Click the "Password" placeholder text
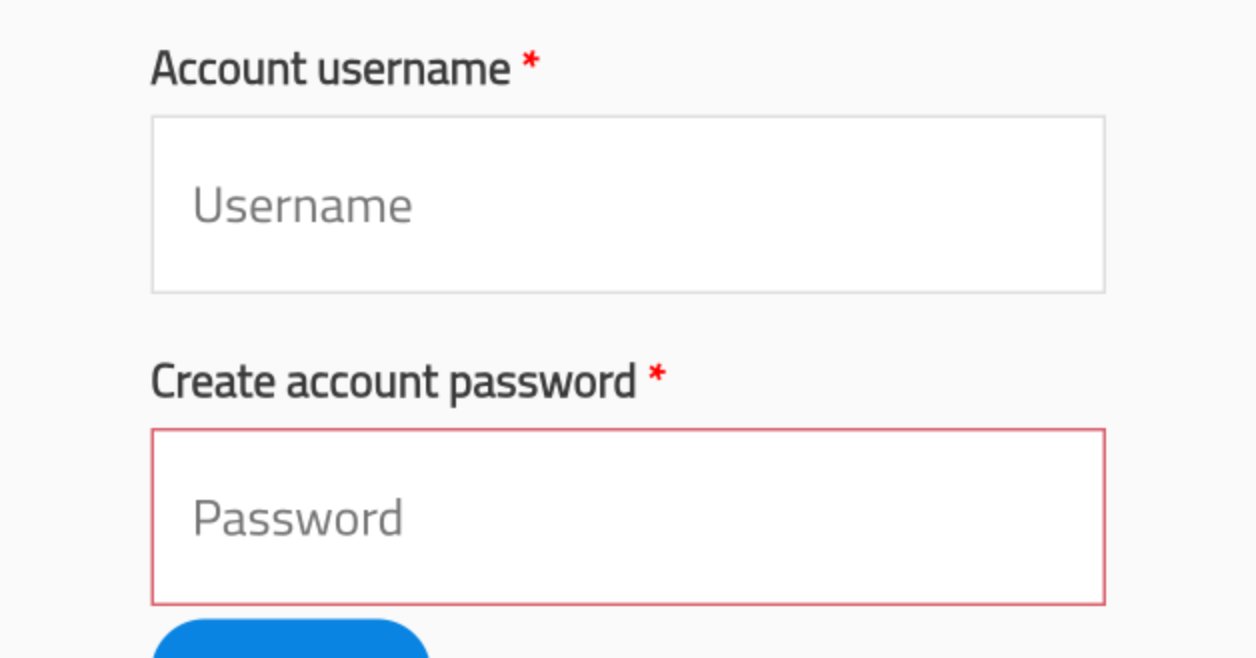The width and height of the screenshot is (1256, 658). [x=298, y=518]
